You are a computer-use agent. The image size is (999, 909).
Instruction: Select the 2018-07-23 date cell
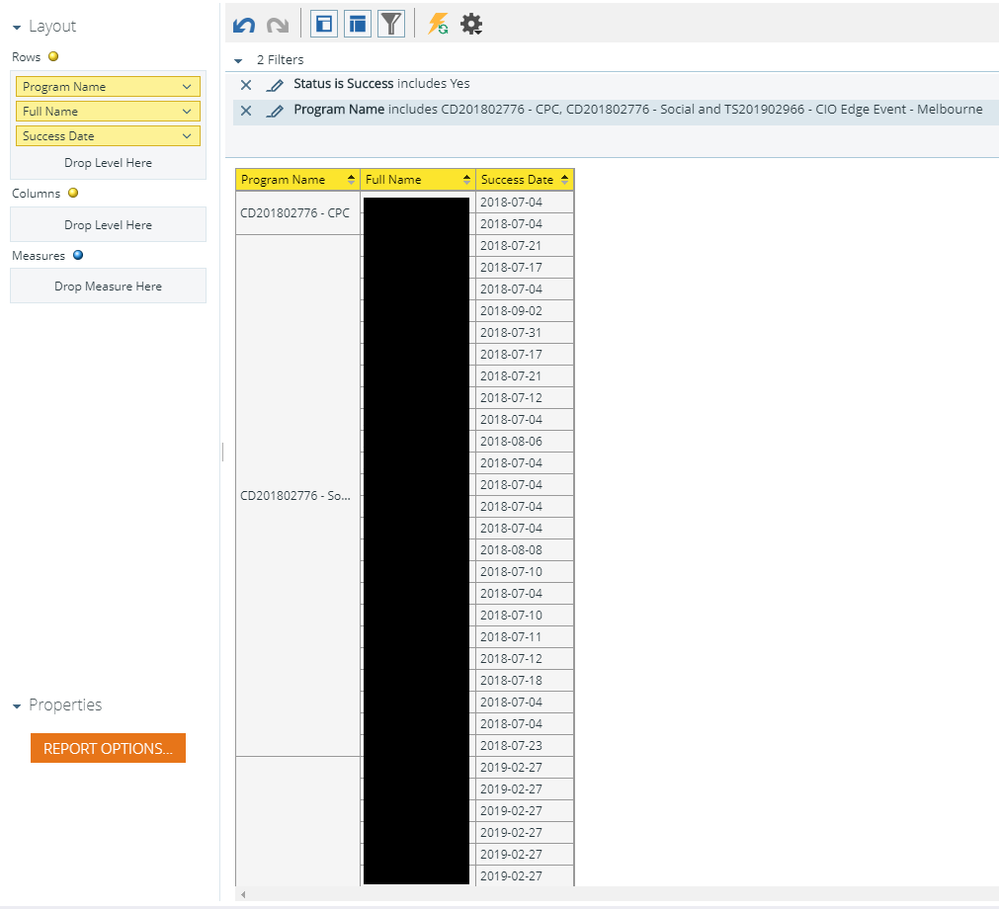(x=525, y=745)
